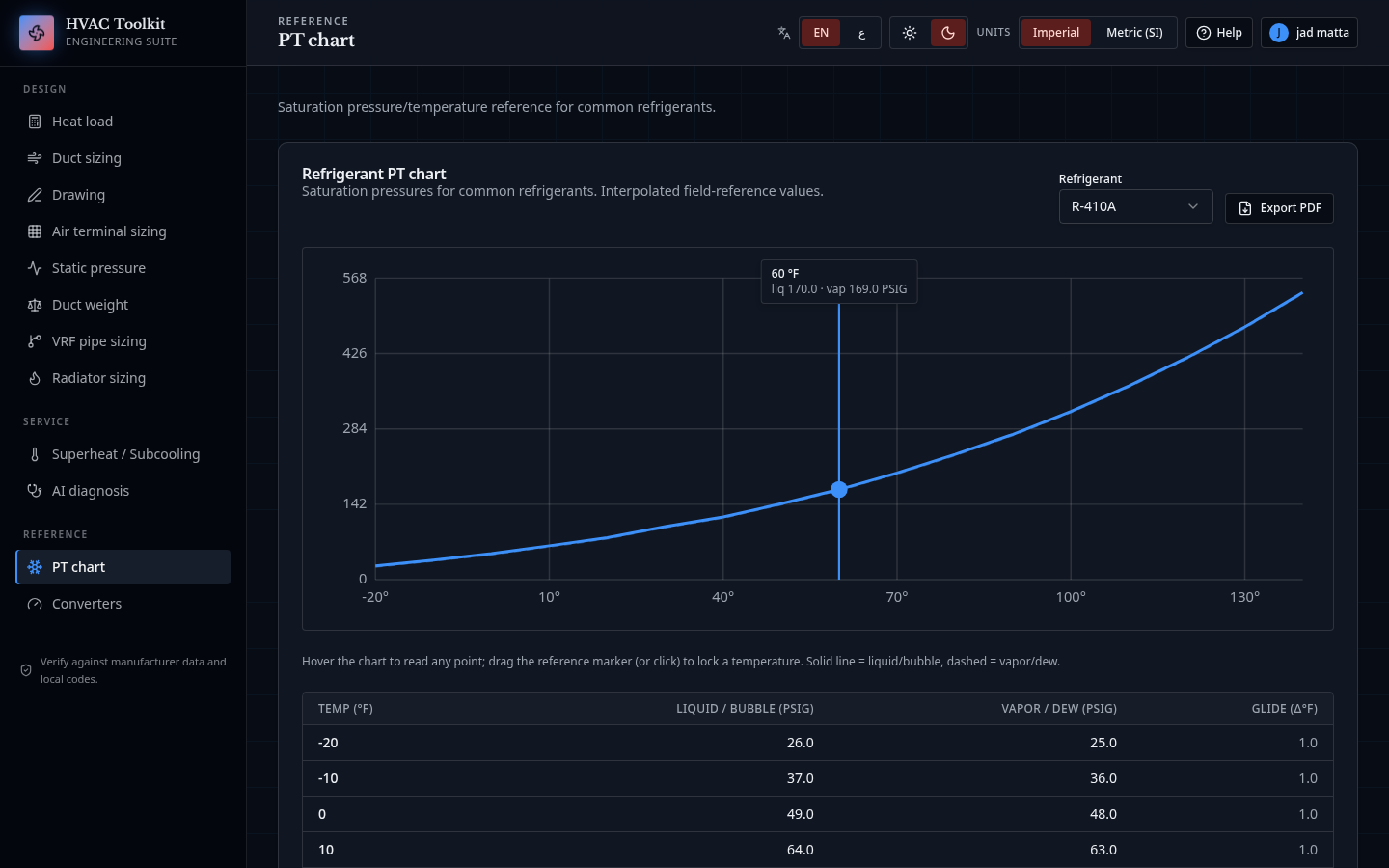
Task: Select Metric (SI) units
Action: click(x=1134, y=33)
